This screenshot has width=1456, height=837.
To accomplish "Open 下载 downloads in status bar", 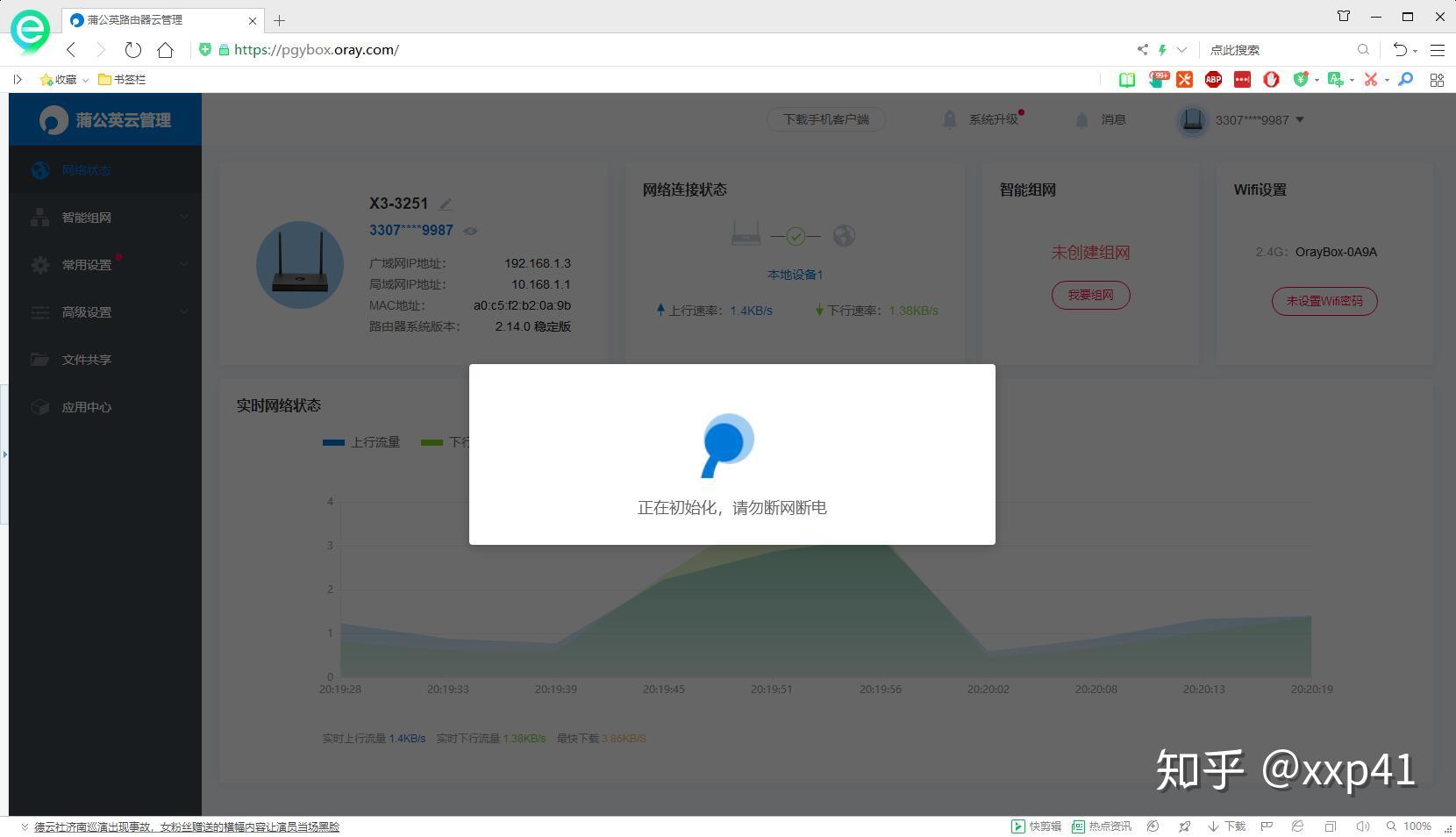I will pyautogui.click(x=1227, y=826).
